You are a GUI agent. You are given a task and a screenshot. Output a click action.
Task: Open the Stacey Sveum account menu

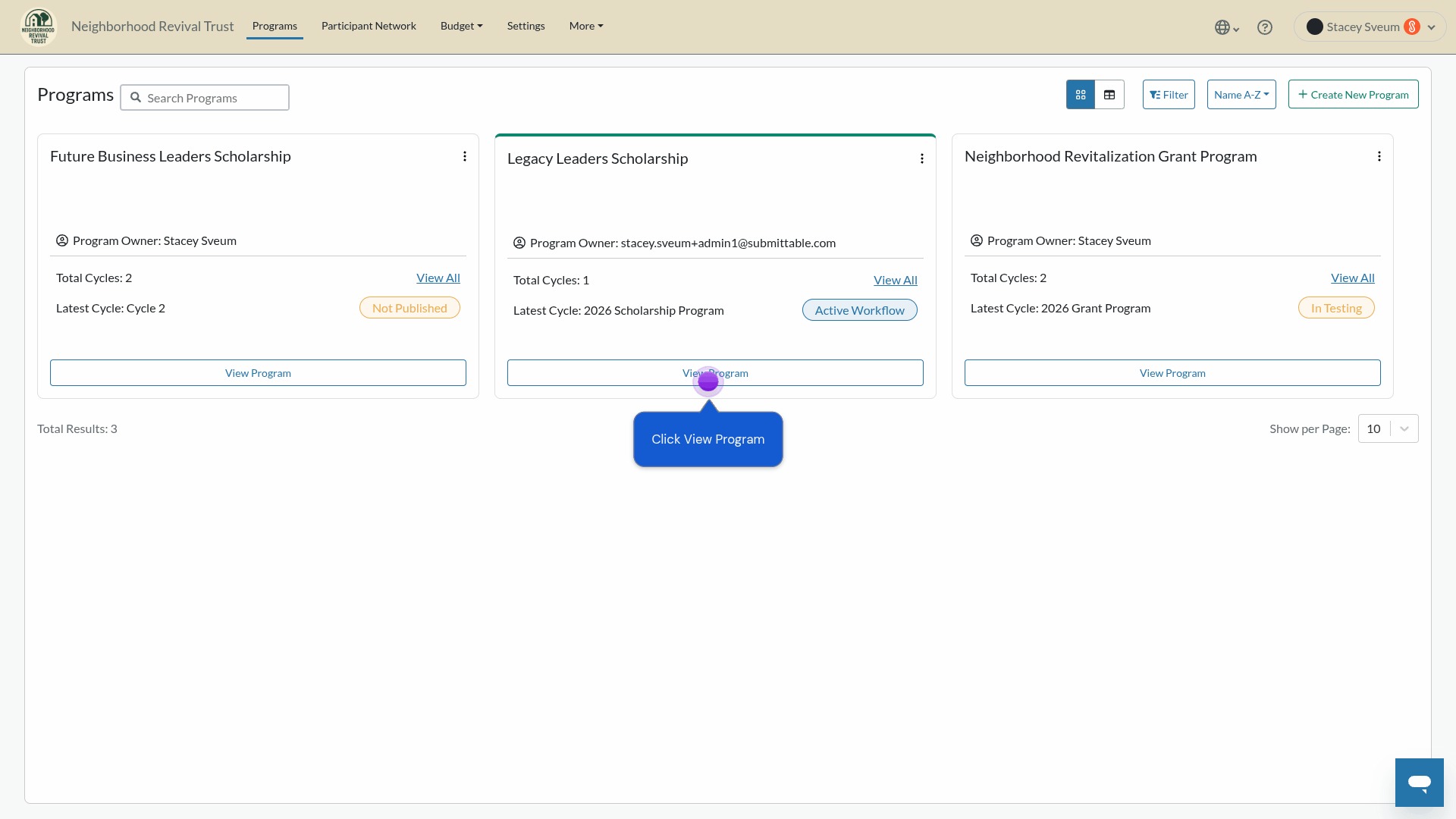1370,27
